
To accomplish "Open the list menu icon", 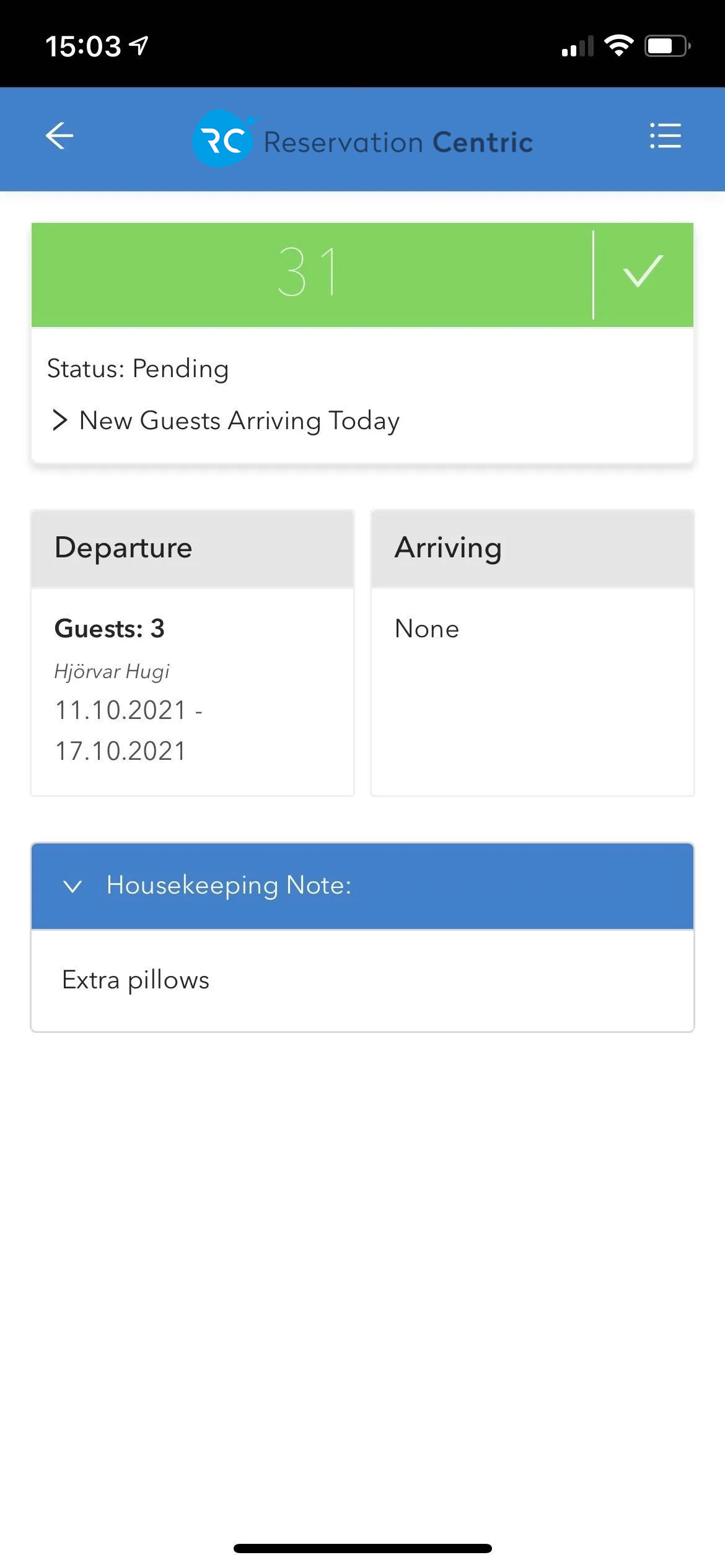I will pyautogui.click(x=666, y=136).
